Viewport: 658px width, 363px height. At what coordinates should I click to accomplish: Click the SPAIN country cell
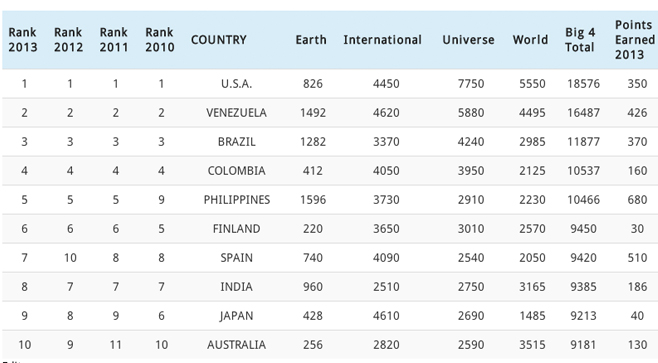237,258
